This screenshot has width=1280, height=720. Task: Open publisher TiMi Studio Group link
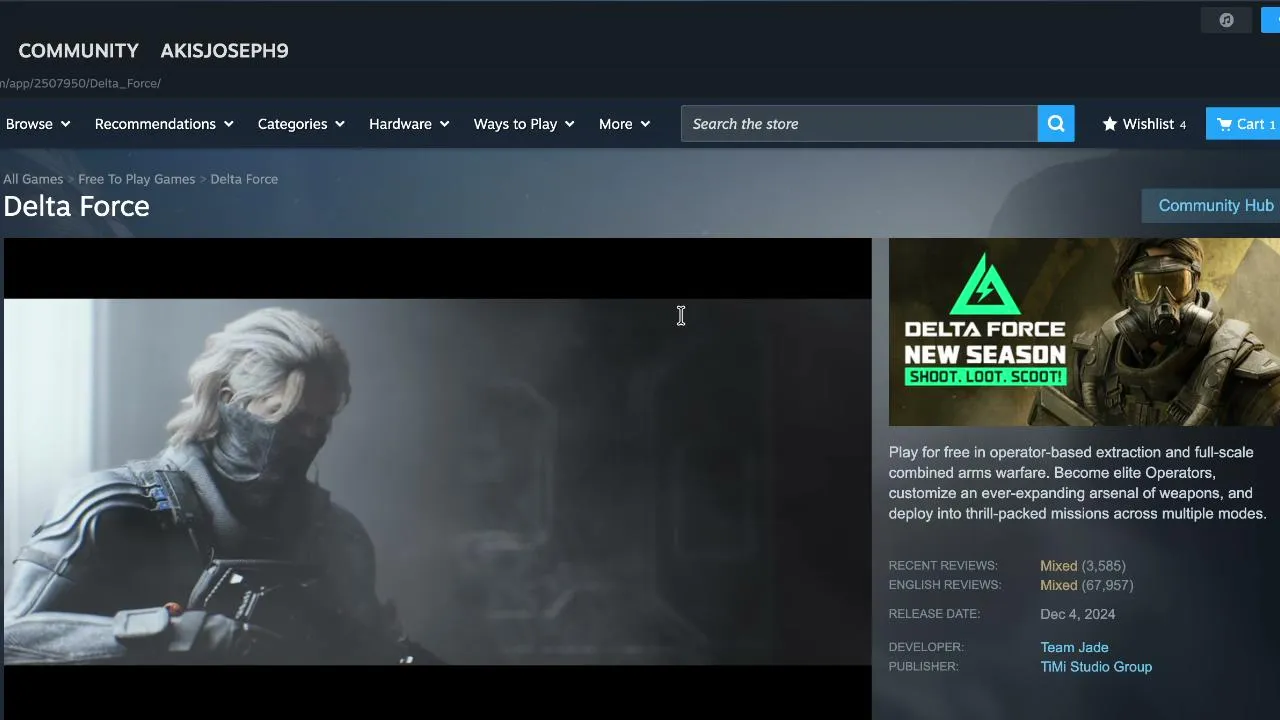(x=1096, y=667)
